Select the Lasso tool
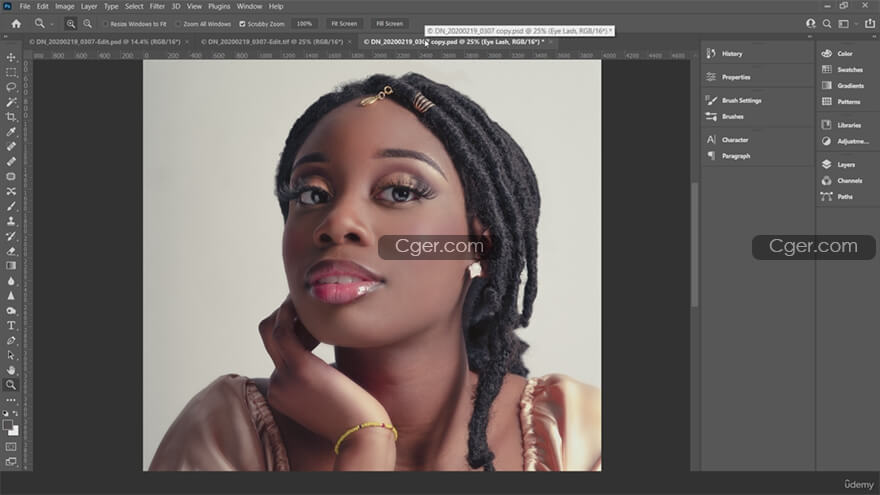 [11, 87]
